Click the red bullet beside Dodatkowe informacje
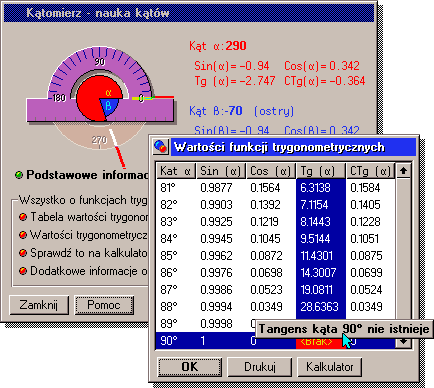 23,271
